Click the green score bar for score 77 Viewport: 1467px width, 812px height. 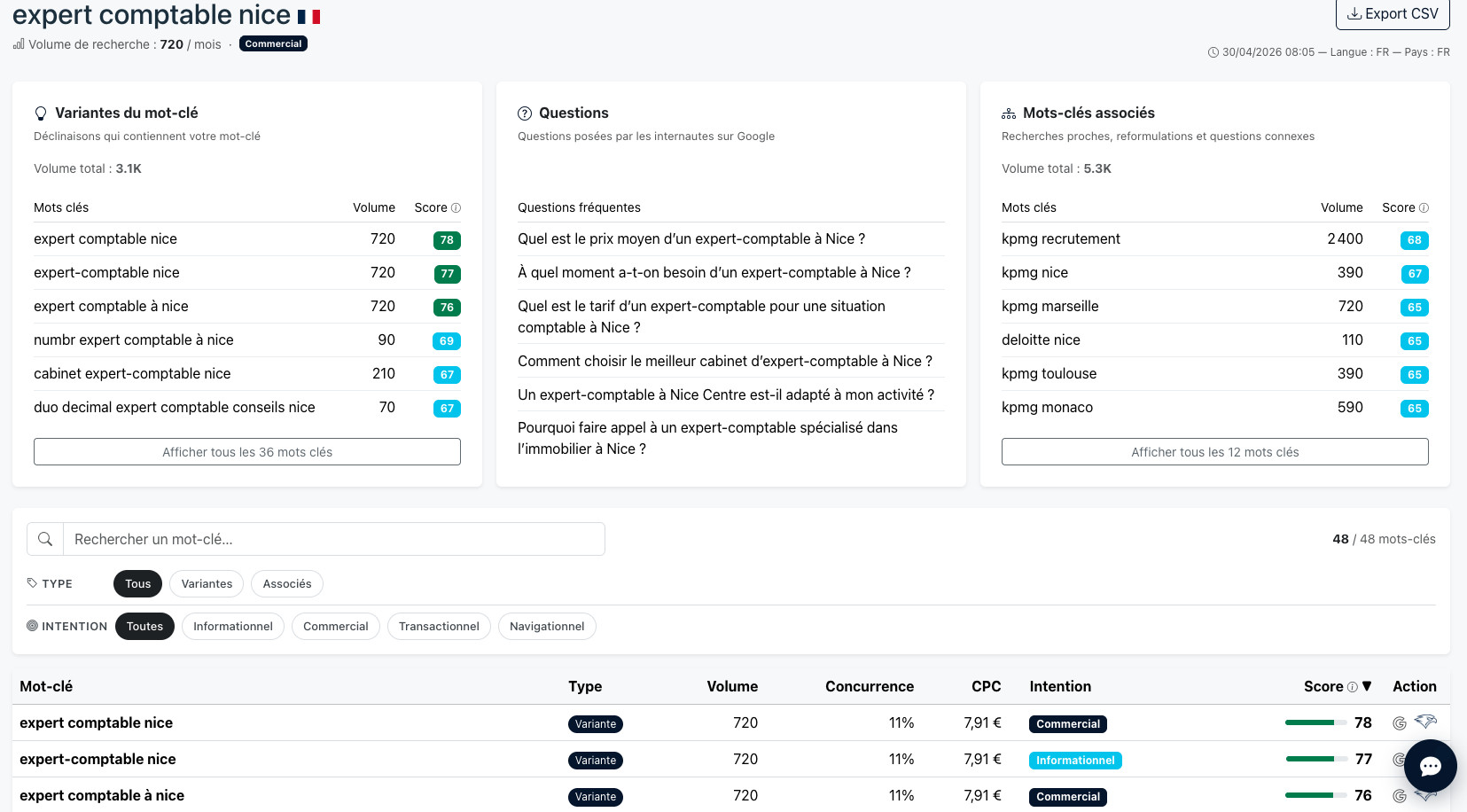[1315, 759]
